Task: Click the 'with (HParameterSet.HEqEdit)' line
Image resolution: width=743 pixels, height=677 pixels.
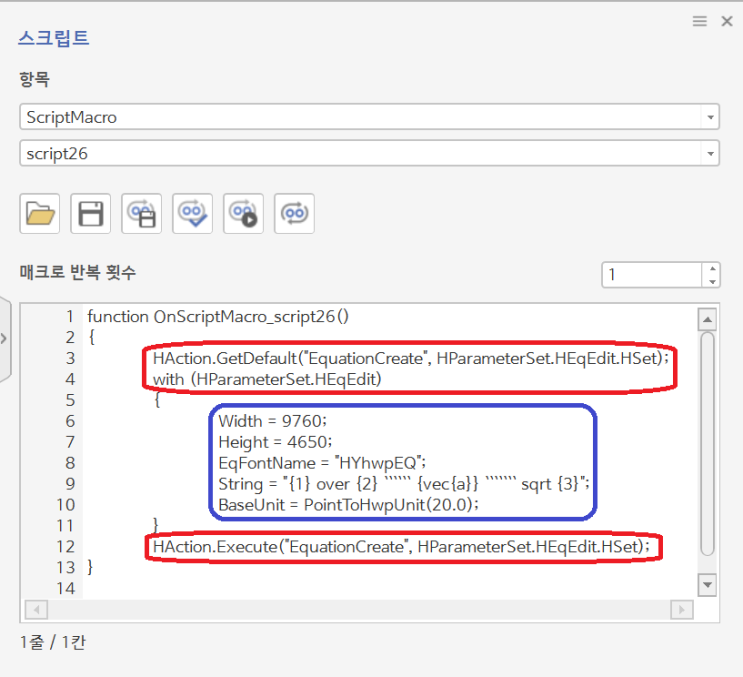Action: (267, 379)
